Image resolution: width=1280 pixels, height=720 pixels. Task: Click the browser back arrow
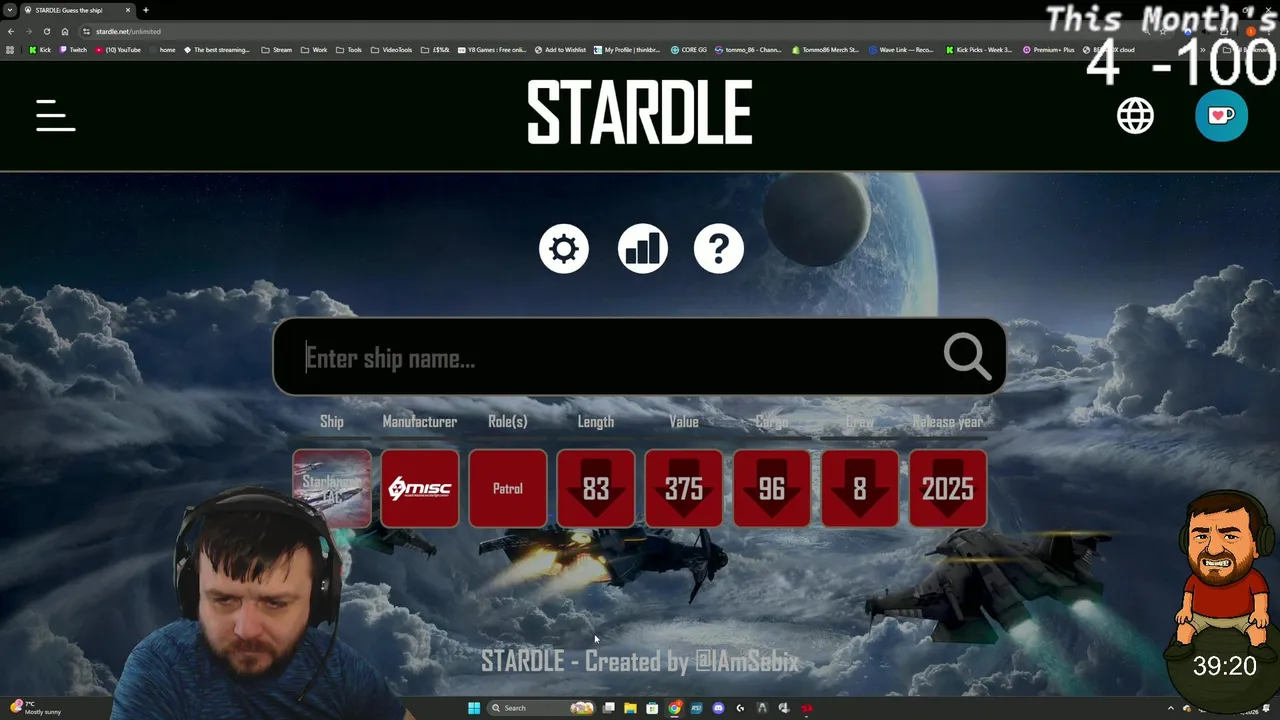pos(11,31)
